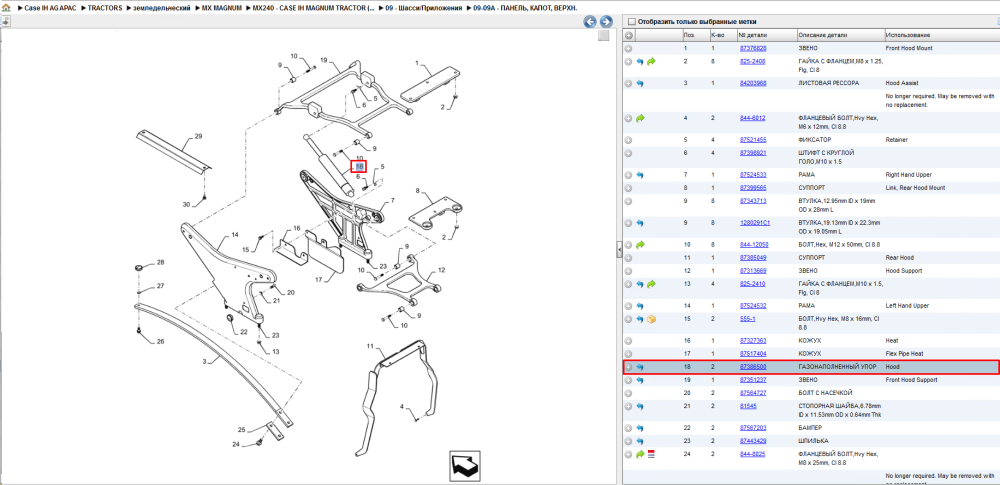Image resolution: width=1000 pixels, height=485 pixels.
Task: Click the blue arrow icon for part 81545
Action: pos(640,407)
